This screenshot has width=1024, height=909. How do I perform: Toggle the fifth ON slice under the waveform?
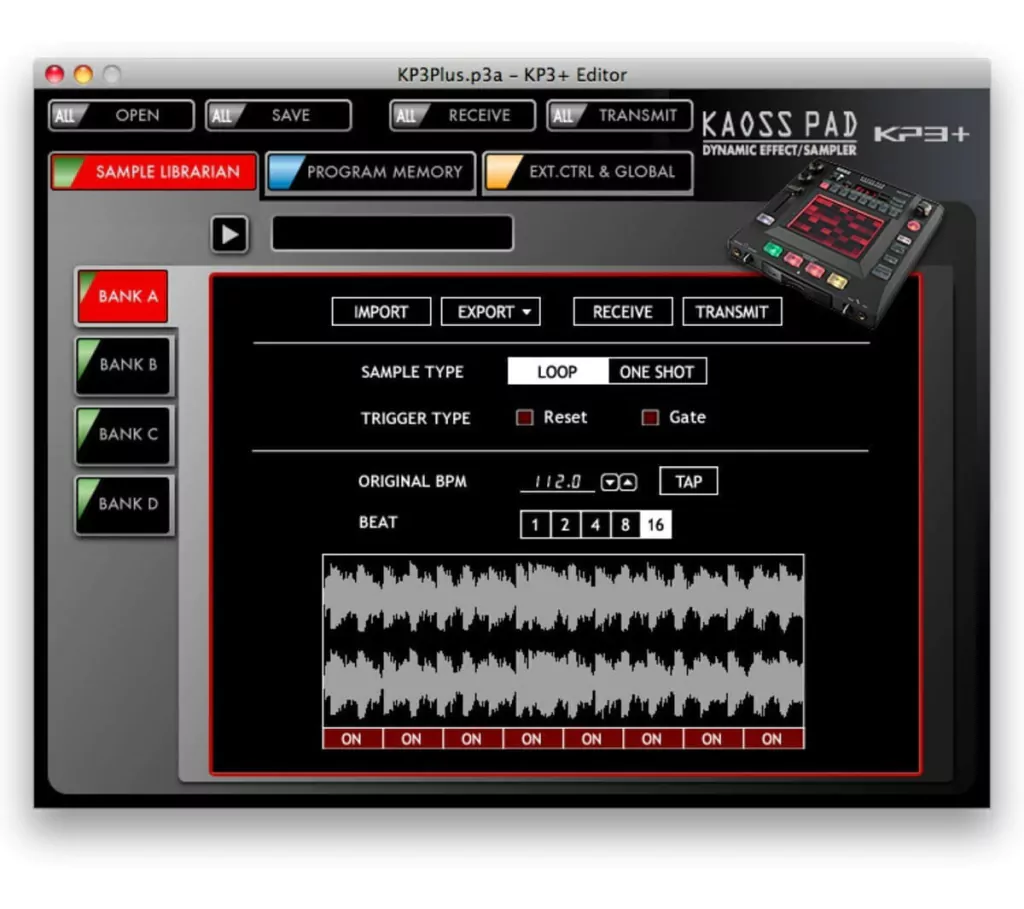592,739
